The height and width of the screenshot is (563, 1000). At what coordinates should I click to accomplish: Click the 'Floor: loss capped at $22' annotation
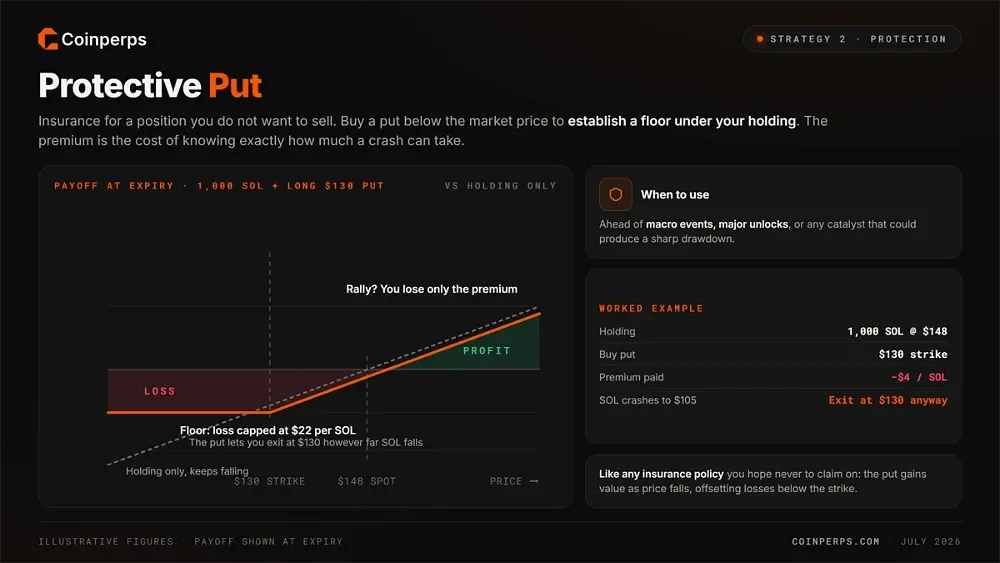(268, 430)
